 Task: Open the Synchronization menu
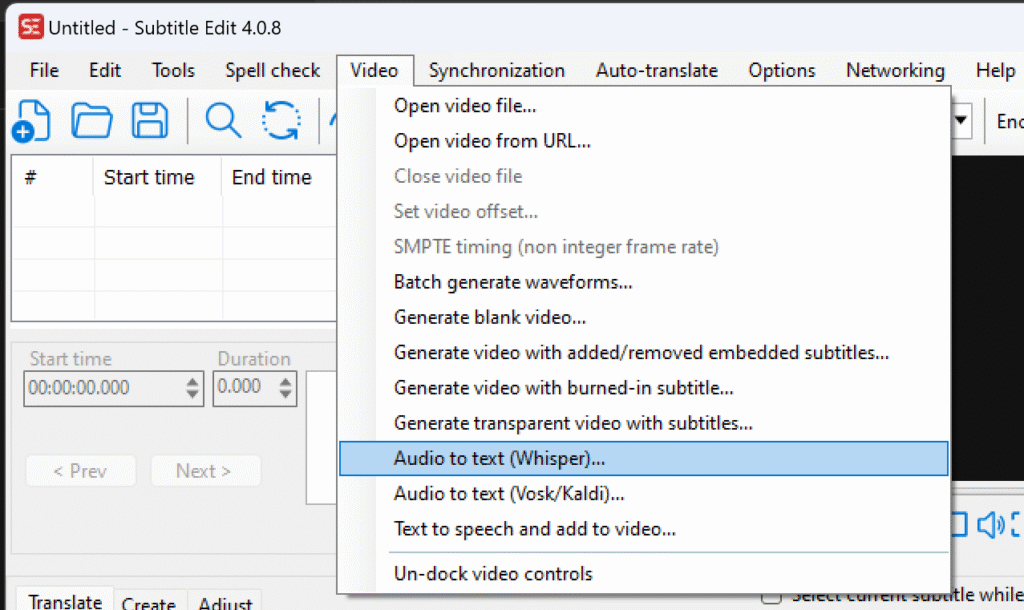click(x=496, y=70)
